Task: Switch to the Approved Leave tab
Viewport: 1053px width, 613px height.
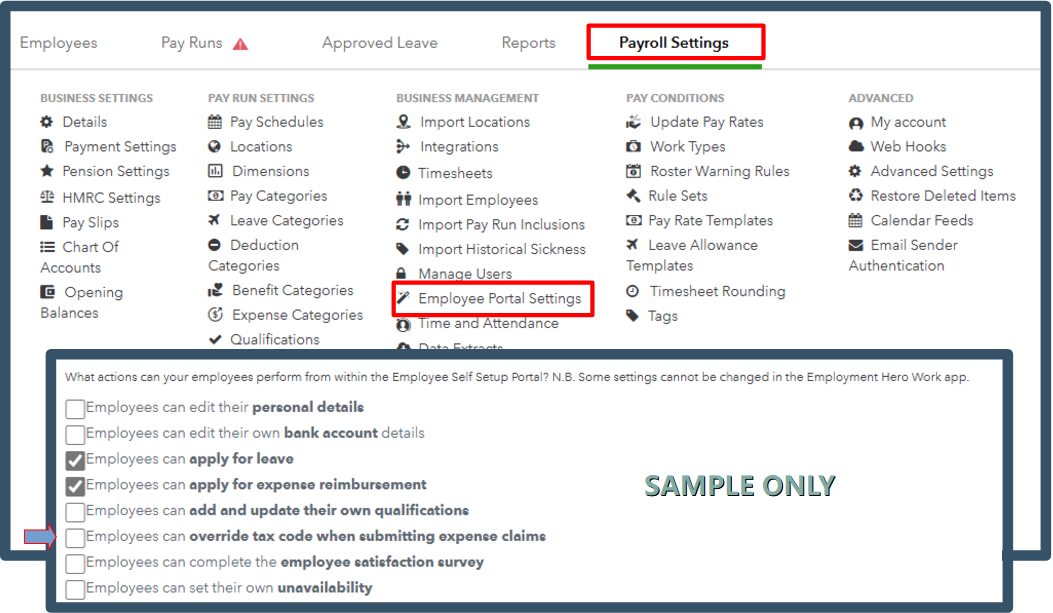Action: (379, 43)
